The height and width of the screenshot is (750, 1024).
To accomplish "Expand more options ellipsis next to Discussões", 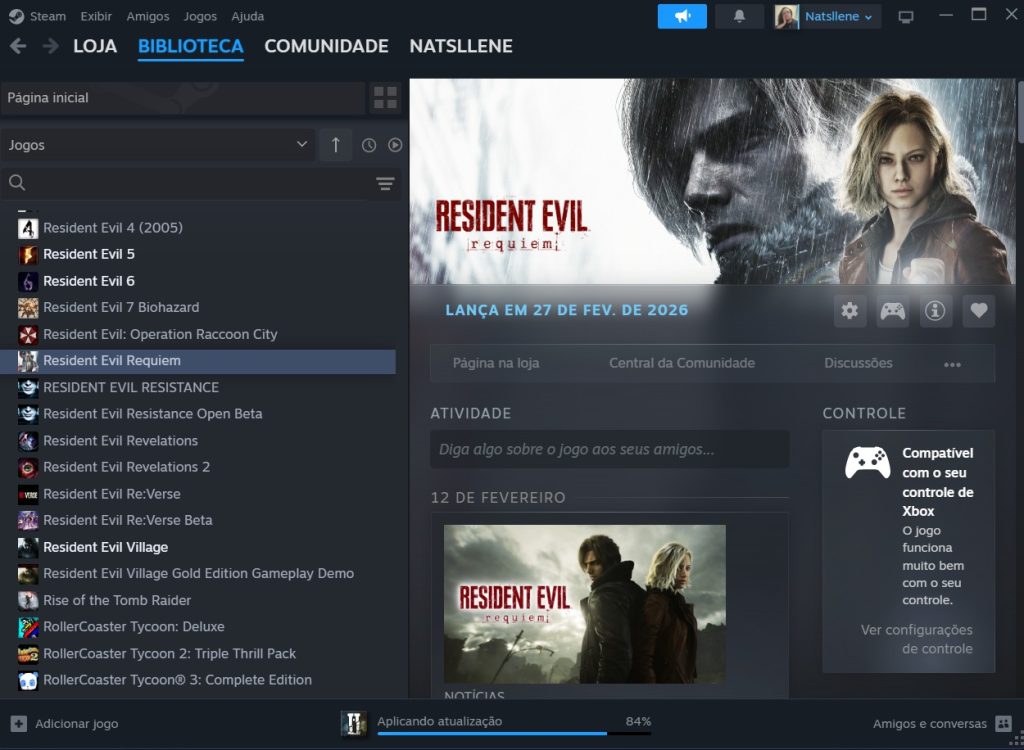I will [x=952, y=364].
